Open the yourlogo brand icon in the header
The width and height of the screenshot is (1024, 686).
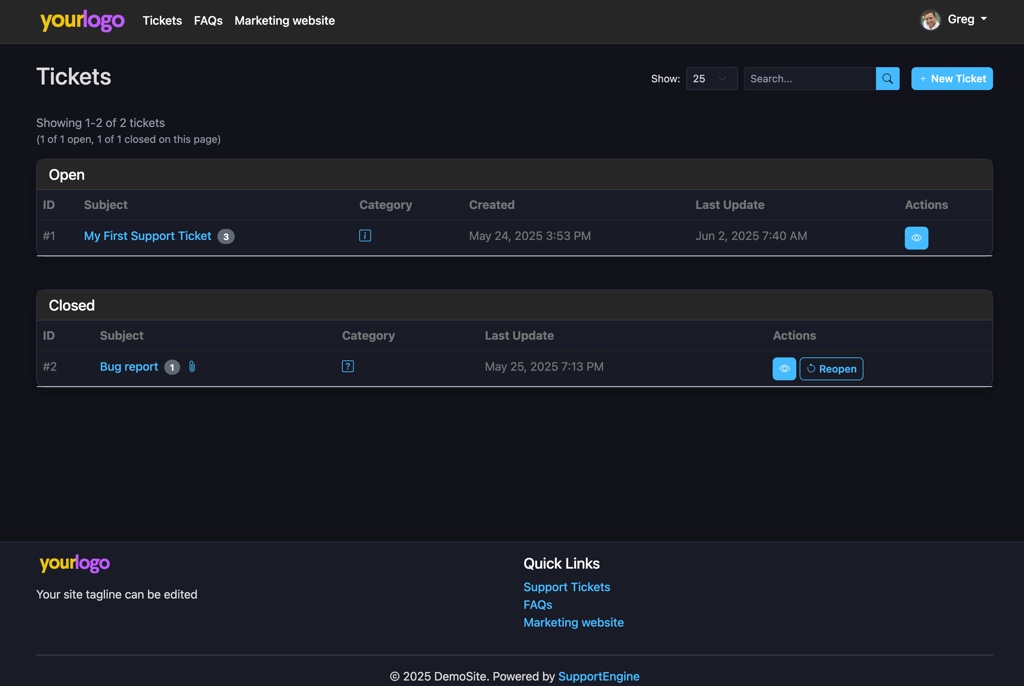(x=82, y=20)
